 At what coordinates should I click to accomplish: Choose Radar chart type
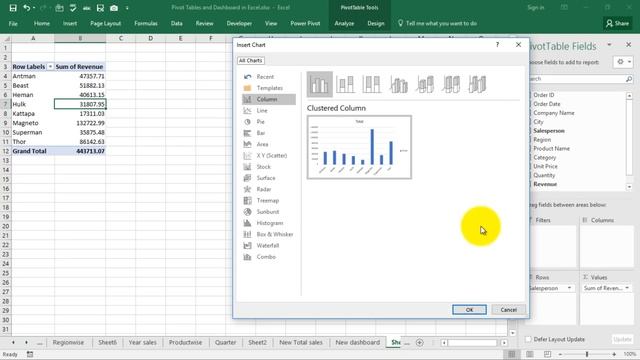tap(269, 189)
